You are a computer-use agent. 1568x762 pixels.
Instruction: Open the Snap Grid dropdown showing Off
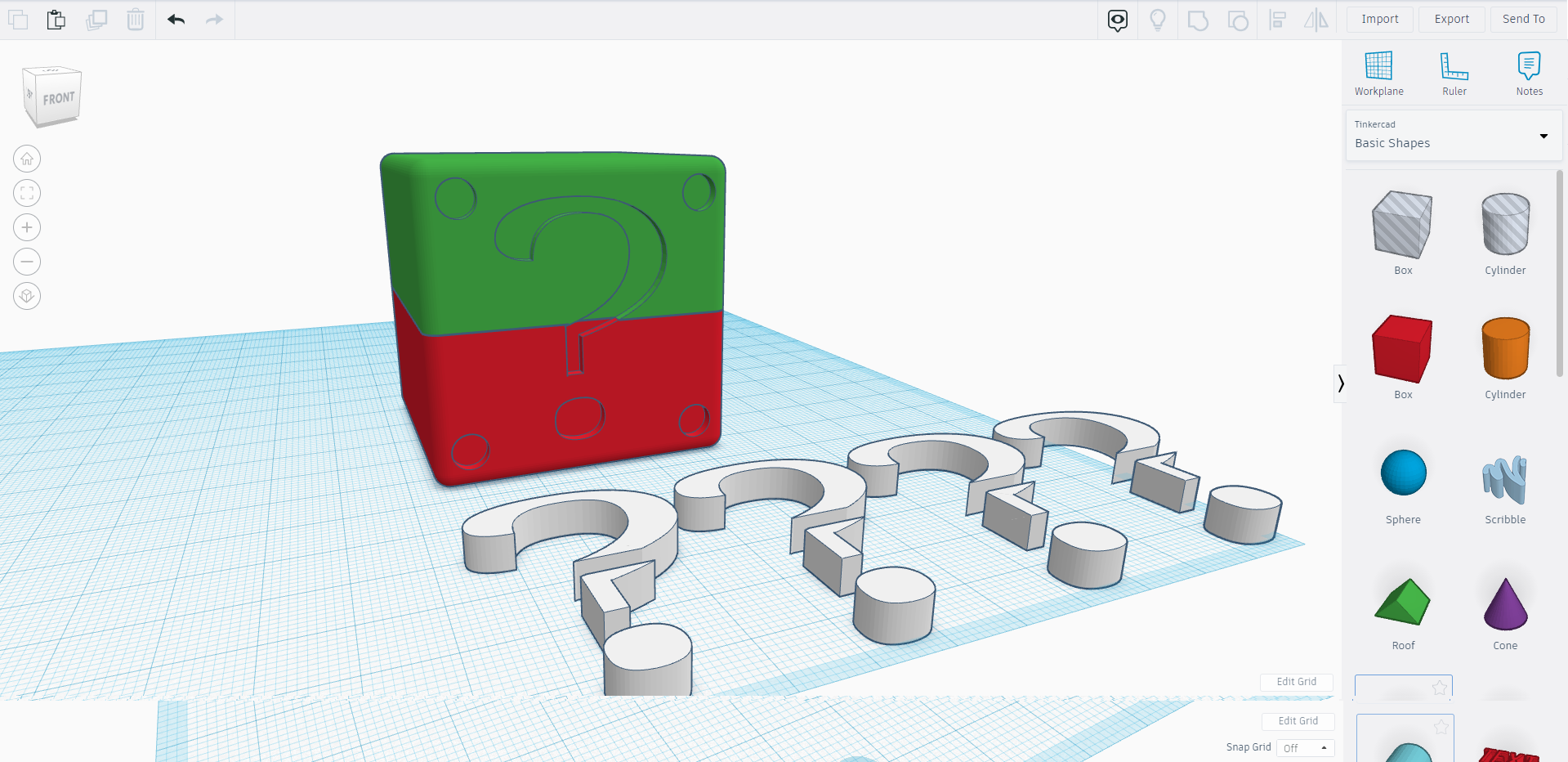pyautogui.click(x=1305, y=748)
